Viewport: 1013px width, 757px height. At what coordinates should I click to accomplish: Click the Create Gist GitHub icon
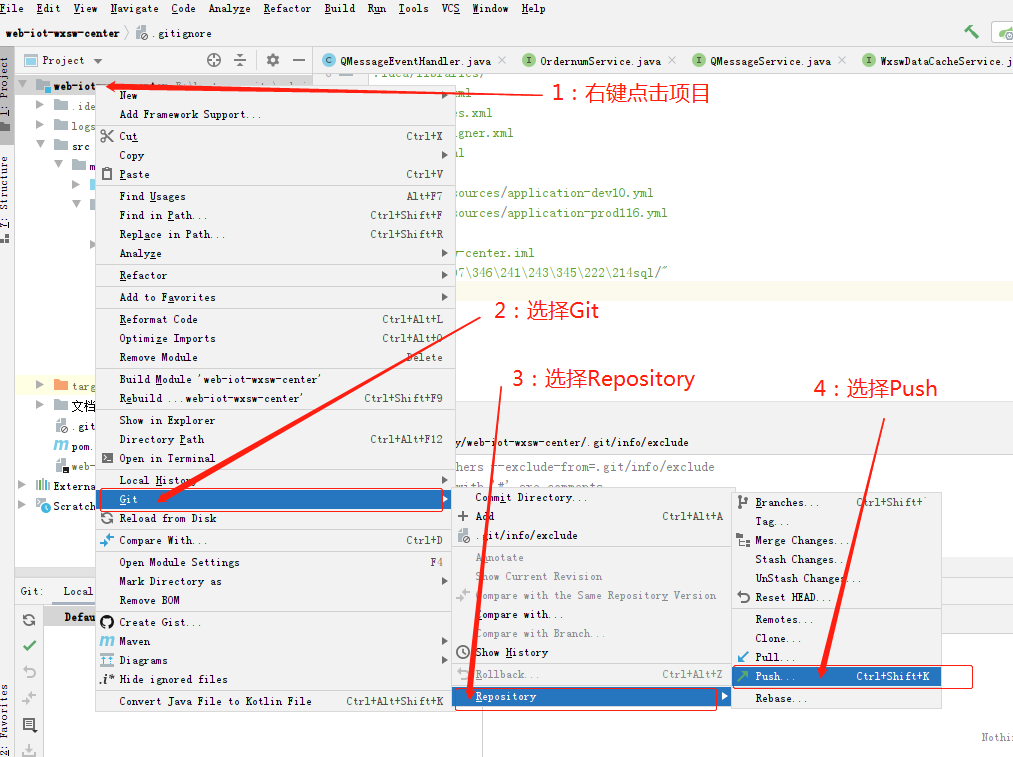[x=107, y=622]
